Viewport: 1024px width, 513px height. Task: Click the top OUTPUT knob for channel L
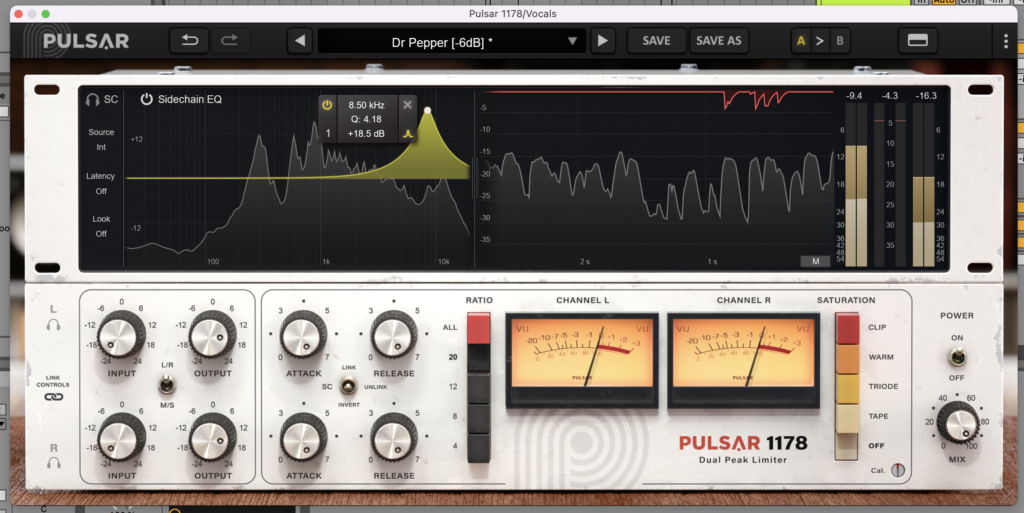(x=212, y=335)
